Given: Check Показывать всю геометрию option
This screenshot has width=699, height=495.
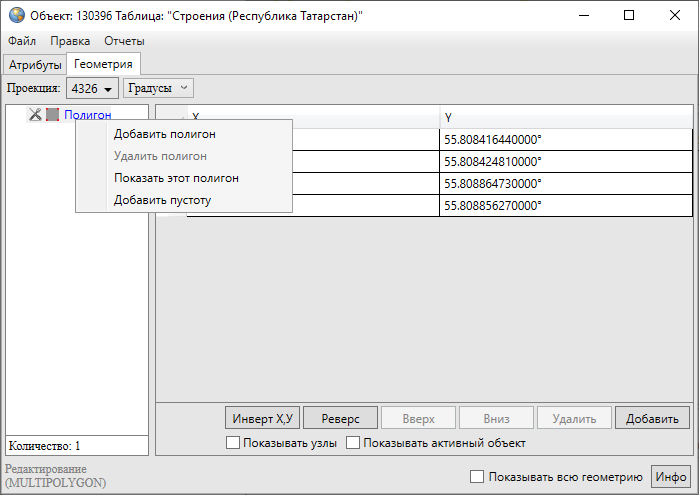Looking at the screenshot, I should 477,477.
